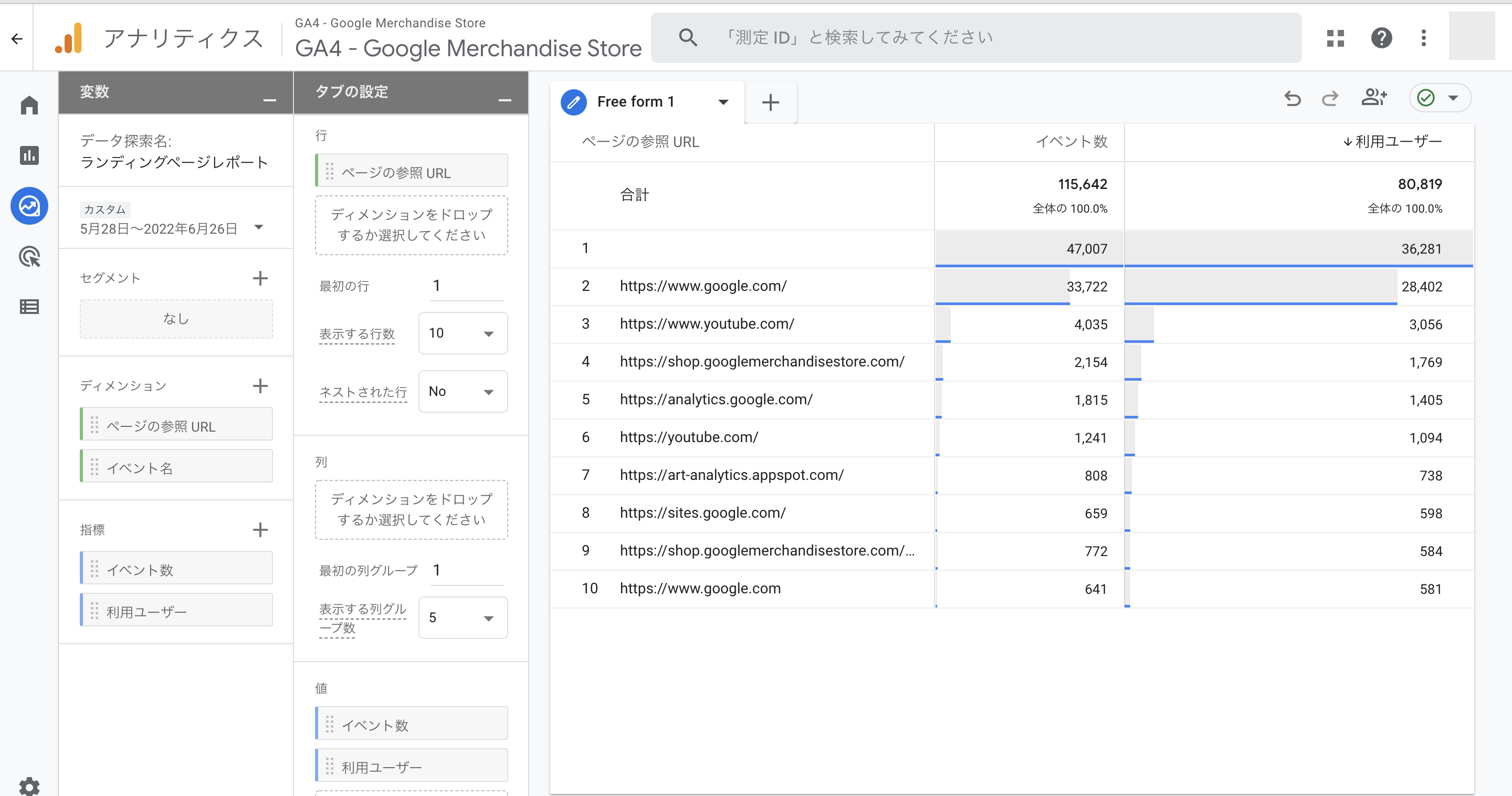Open 表示する列グループ数 dropdown showing 5
The width and height of the screenshot is (1512, 796).
click(463, 617)
